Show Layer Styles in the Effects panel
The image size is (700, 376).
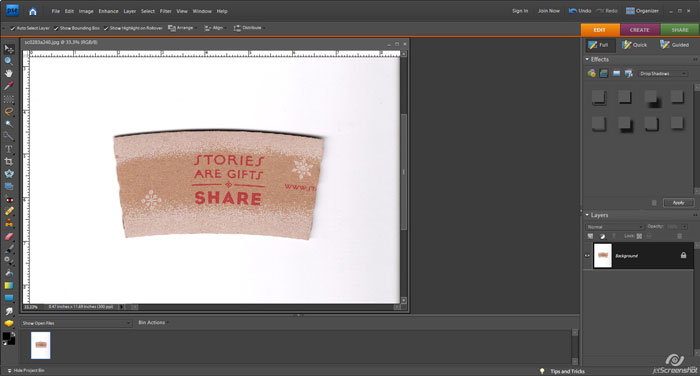(x=604, y=73)
